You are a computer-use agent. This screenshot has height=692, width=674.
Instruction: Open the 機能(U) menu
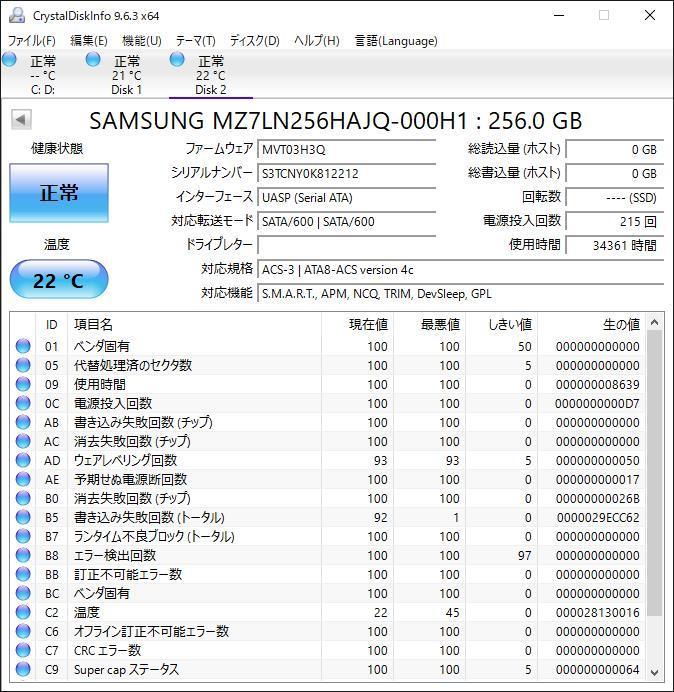[x=142, y=41]
